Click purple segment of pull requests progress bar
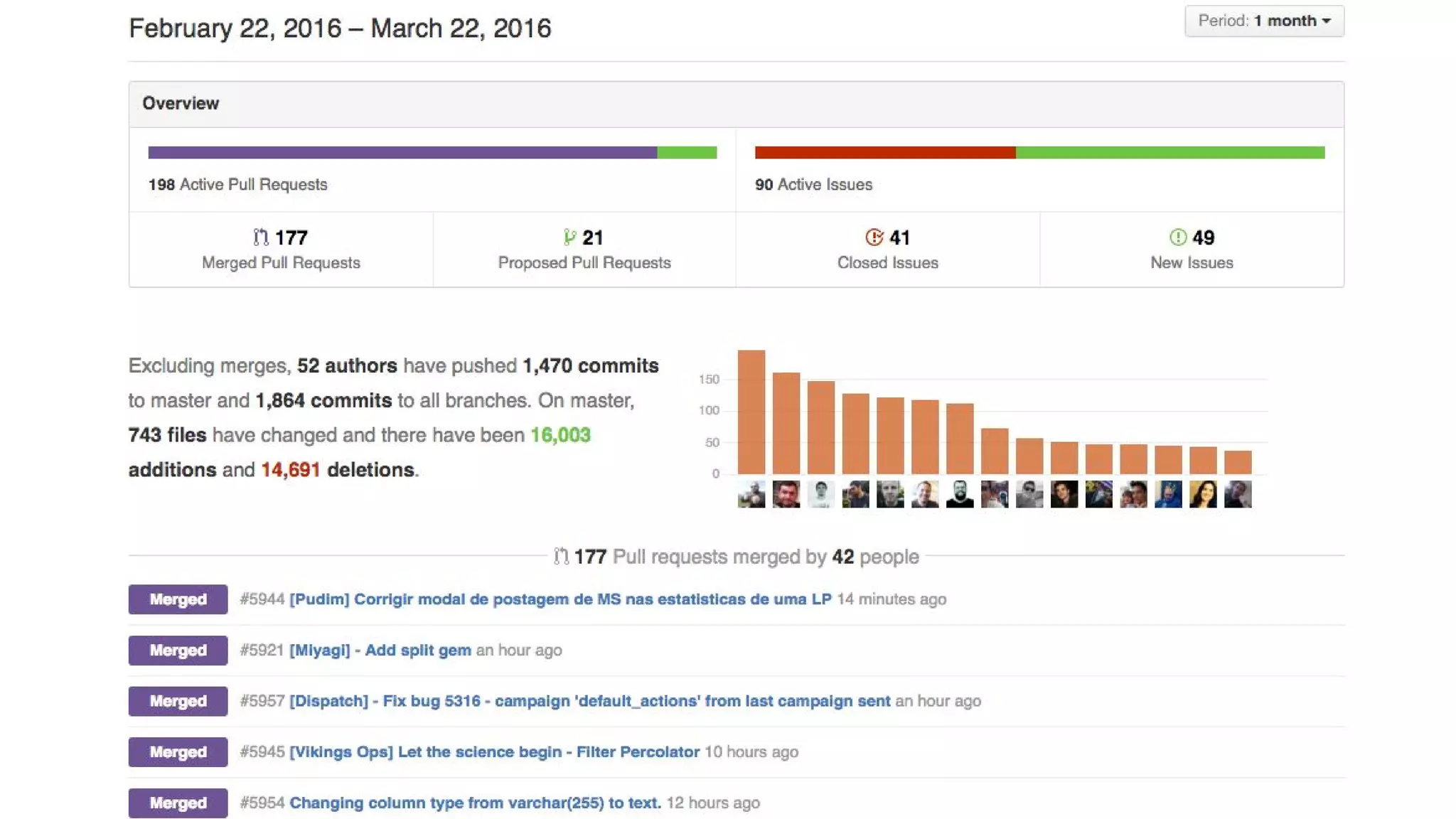 (402, 152)
